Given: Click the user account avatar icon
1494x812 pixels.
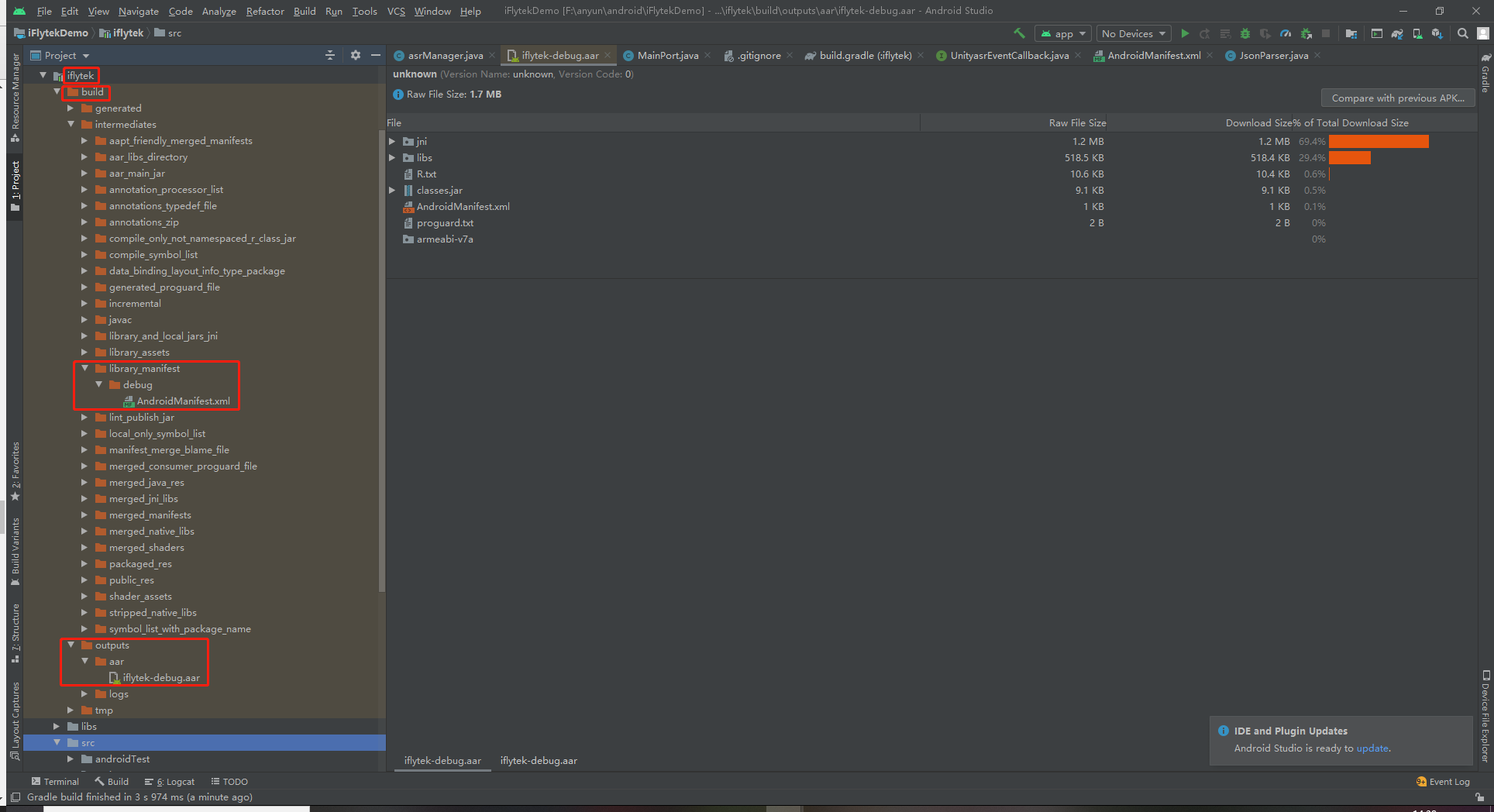Looking at the screenshot, I should (1482, 33).
